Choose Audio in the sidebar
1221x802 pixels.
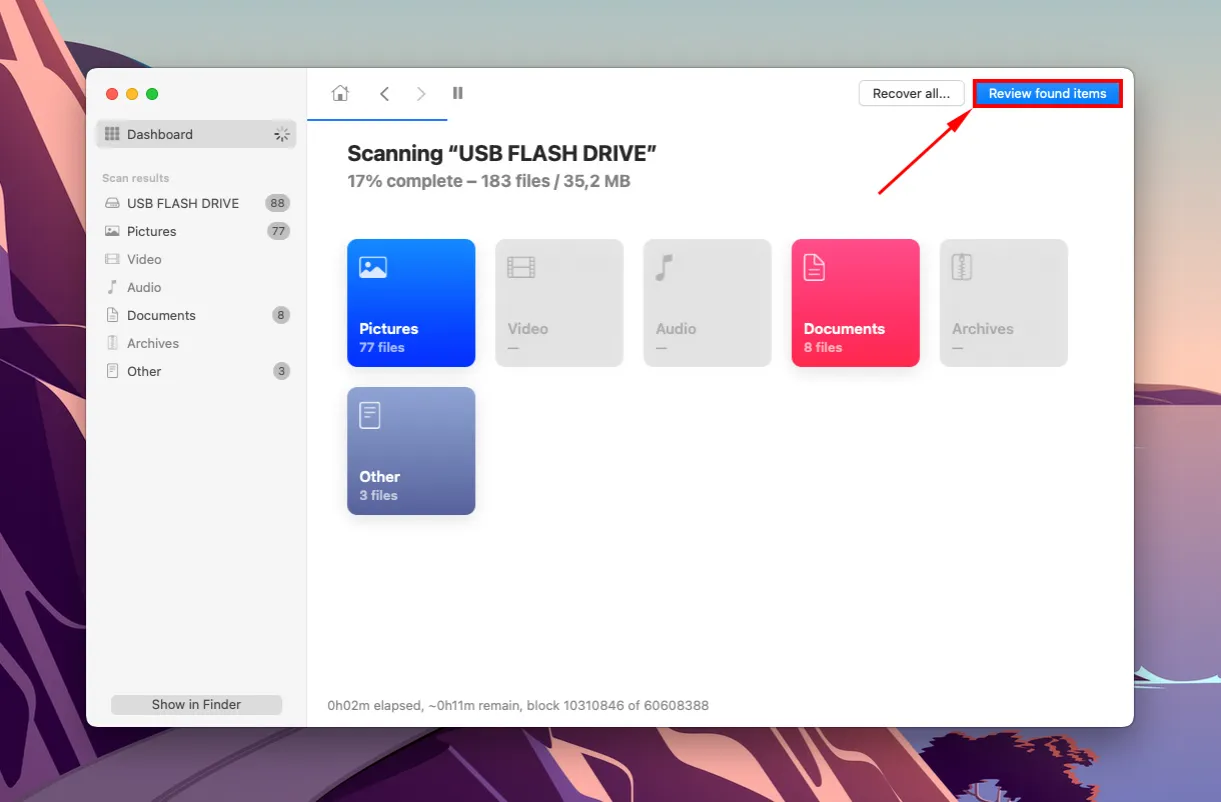(144, 287)
